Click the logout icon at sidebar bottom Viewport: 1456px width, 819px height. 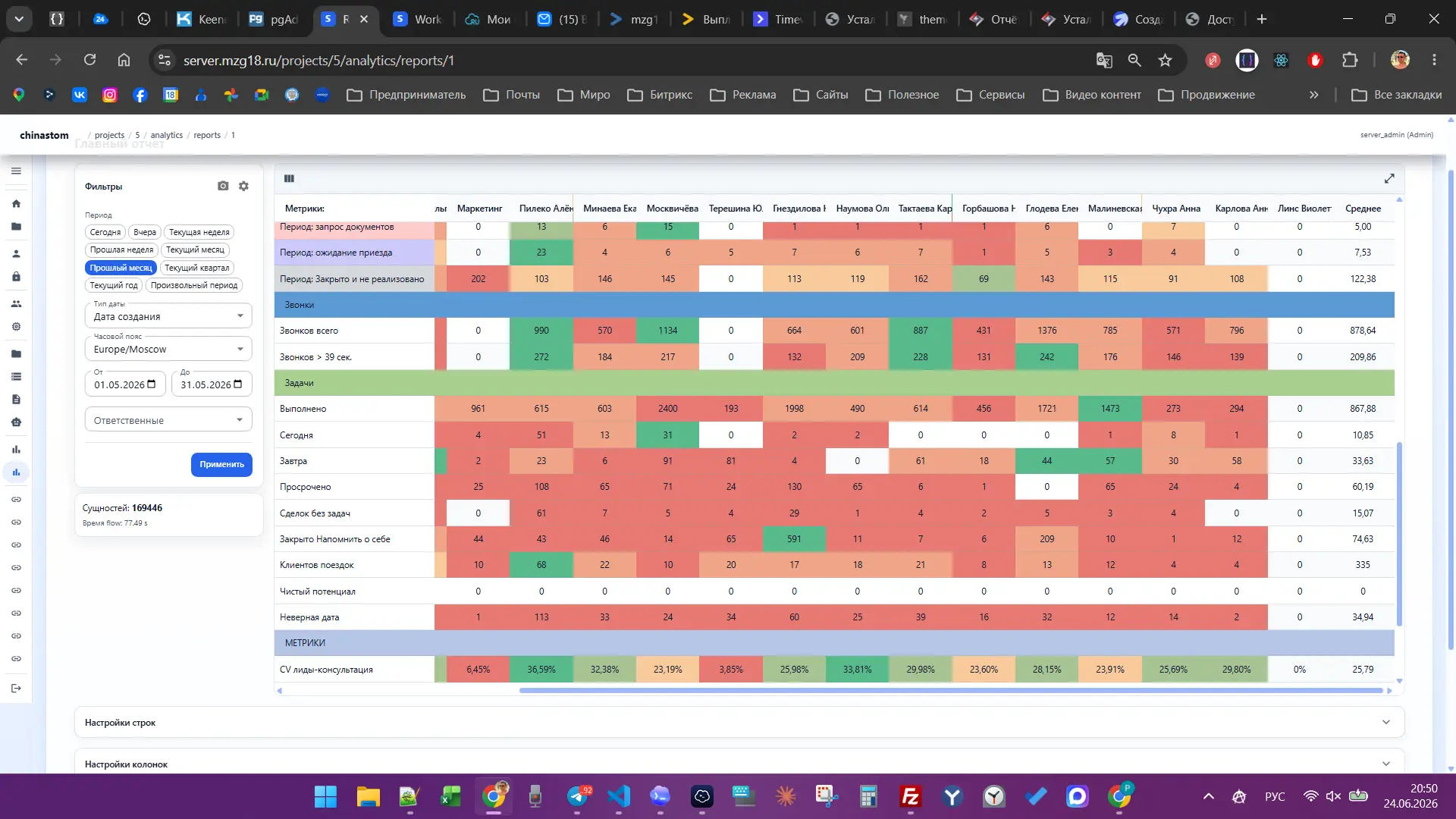[16, 689]
